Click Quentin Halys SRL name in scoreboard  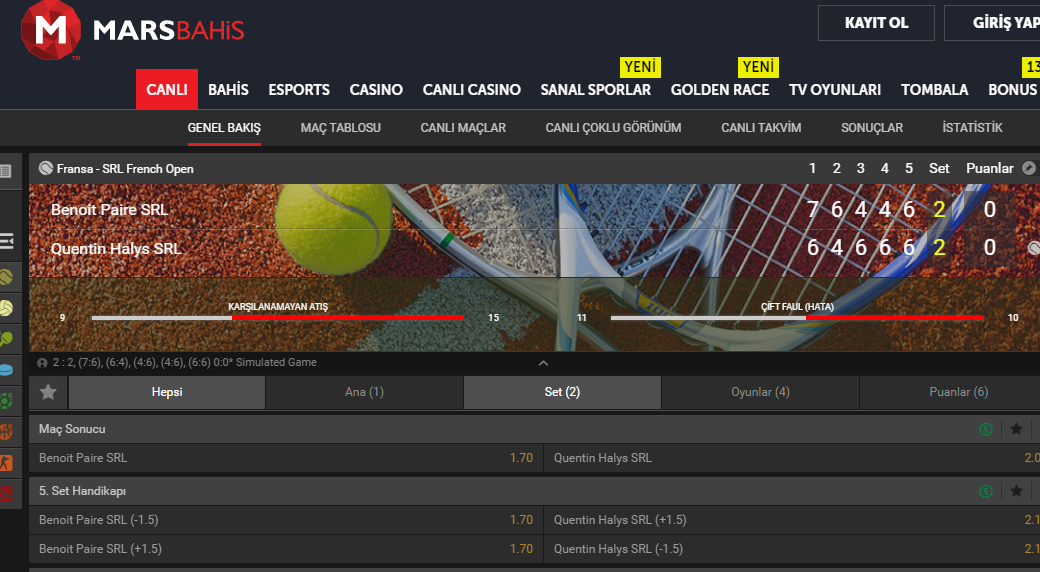tap(116, 249)
